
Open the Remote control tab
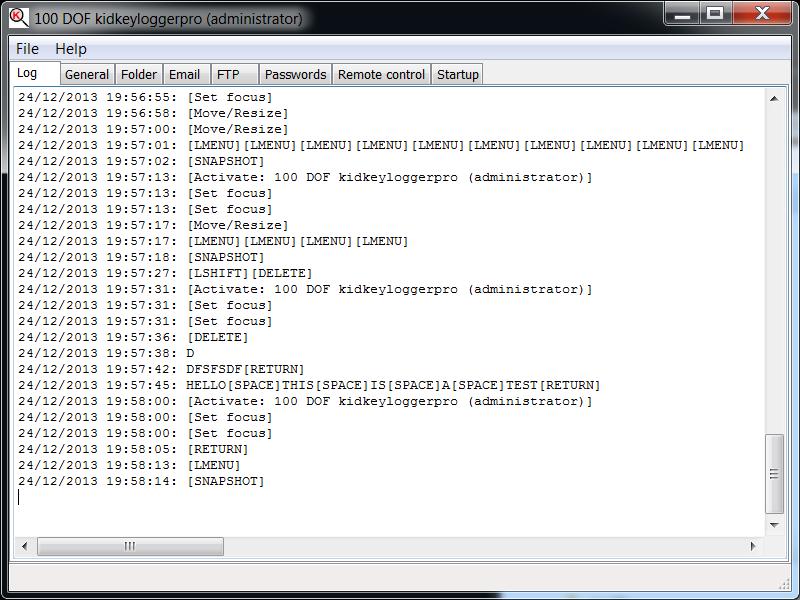tap(381, 74)
